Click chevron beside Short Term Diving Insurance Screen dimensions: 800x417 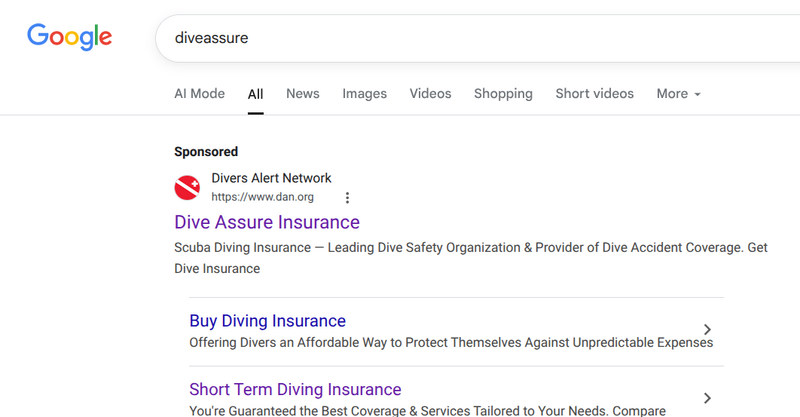pyautogui.click(x=707, y=398)
